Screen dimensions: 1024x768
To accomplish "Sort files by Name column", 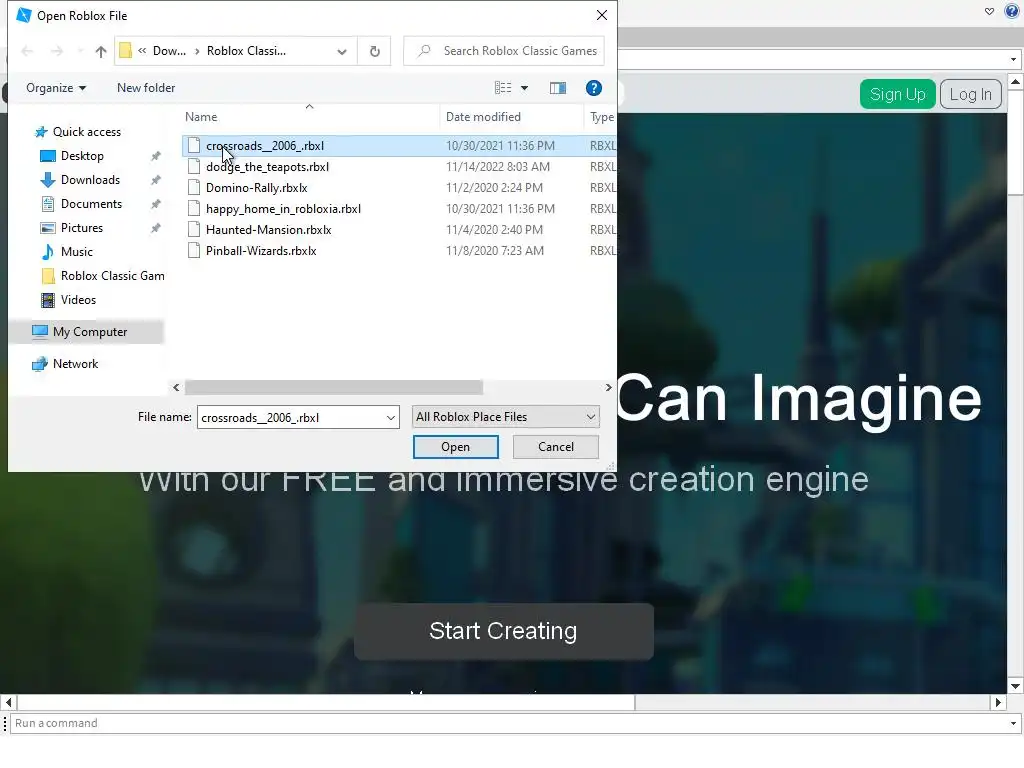I will (x=201, y=117).
